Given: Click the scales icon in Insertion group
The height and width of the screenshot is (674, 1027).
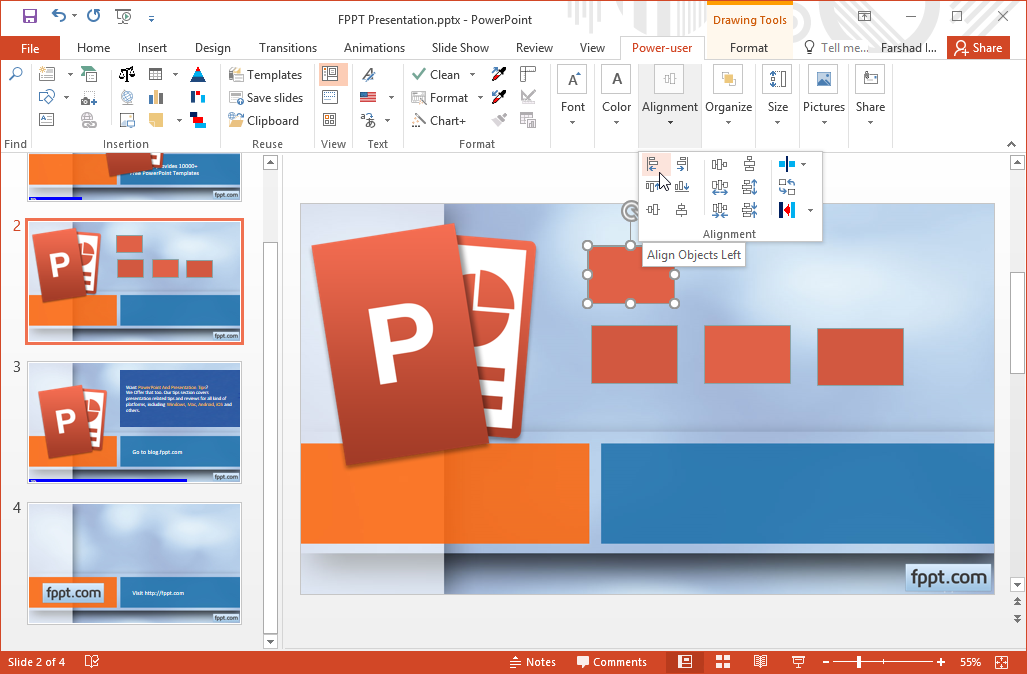Looking at the screenshot, I should click(x=127, y=75).
